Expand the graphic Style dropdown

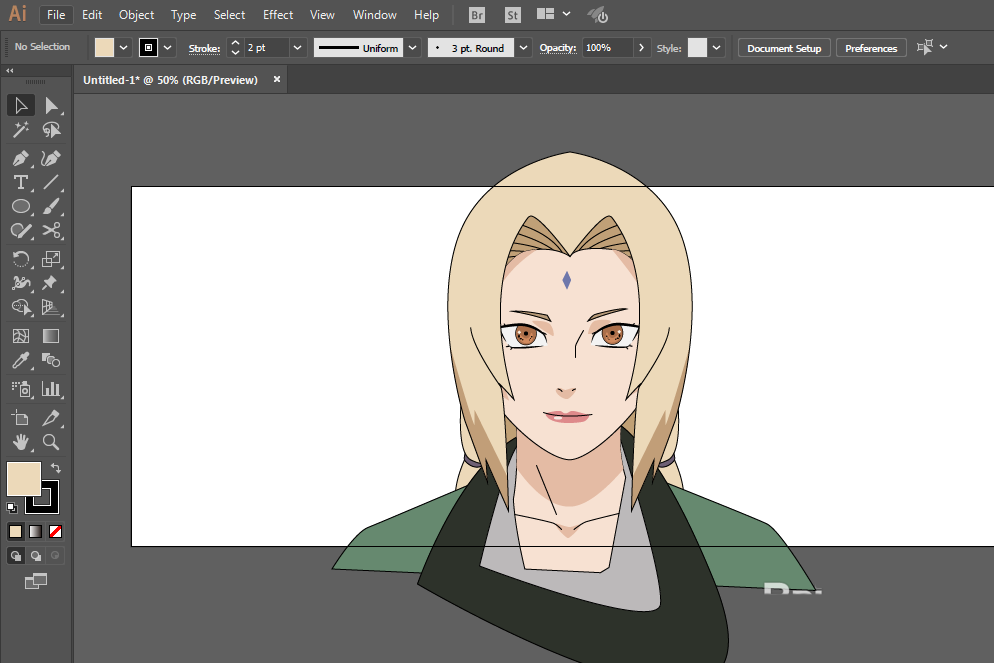716,48
